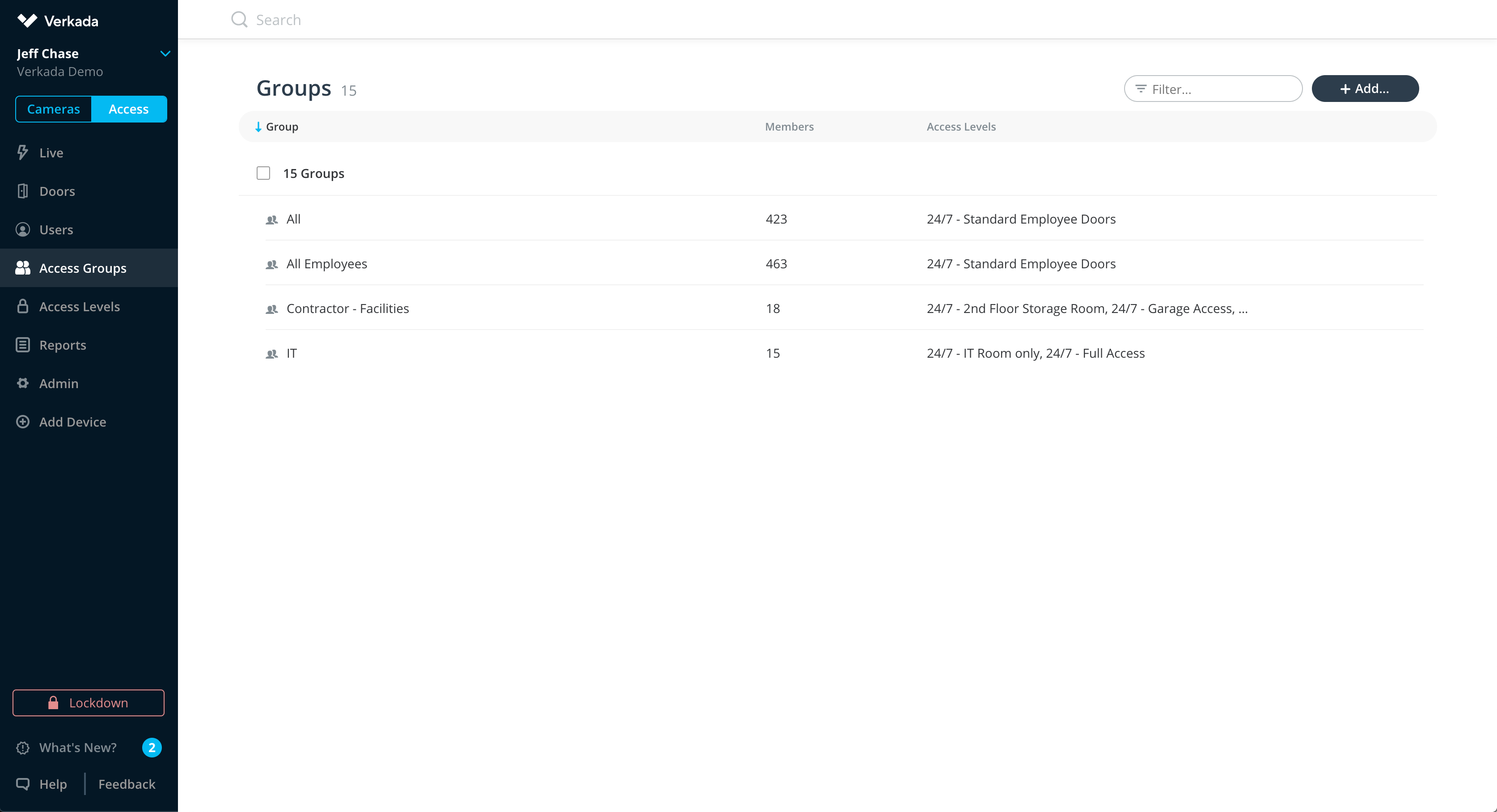This screenshot has width=1497, height=812.
Task: Click the Verkada logo icon
Action: (x=27, y=21)
